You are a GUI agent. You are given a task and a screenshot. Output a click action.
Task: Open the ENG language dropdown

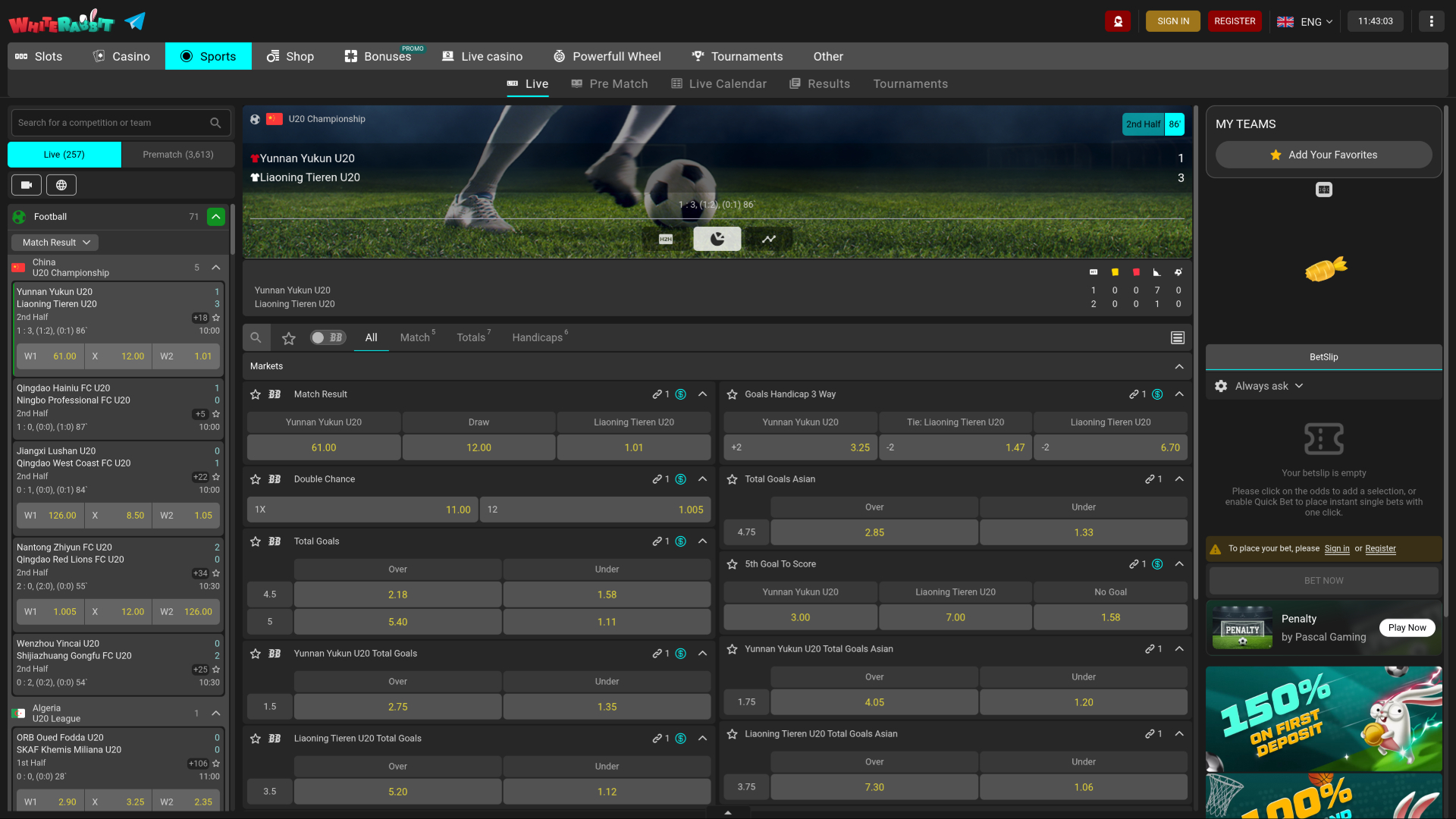click(1305, 21)
